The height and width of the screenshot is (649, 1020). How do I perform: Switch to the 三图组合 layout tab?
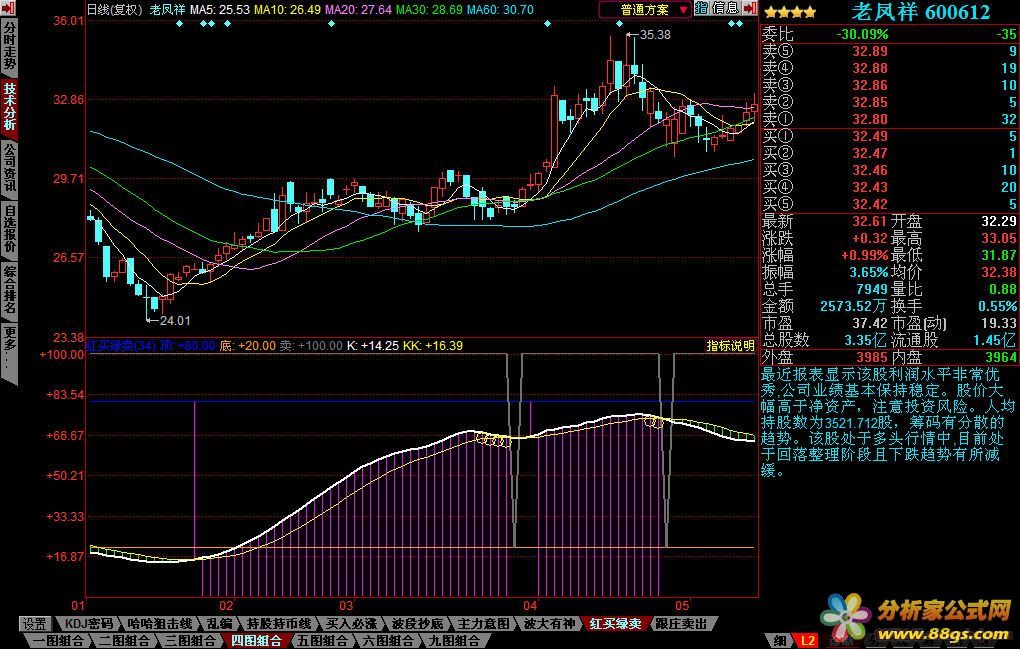191,641
